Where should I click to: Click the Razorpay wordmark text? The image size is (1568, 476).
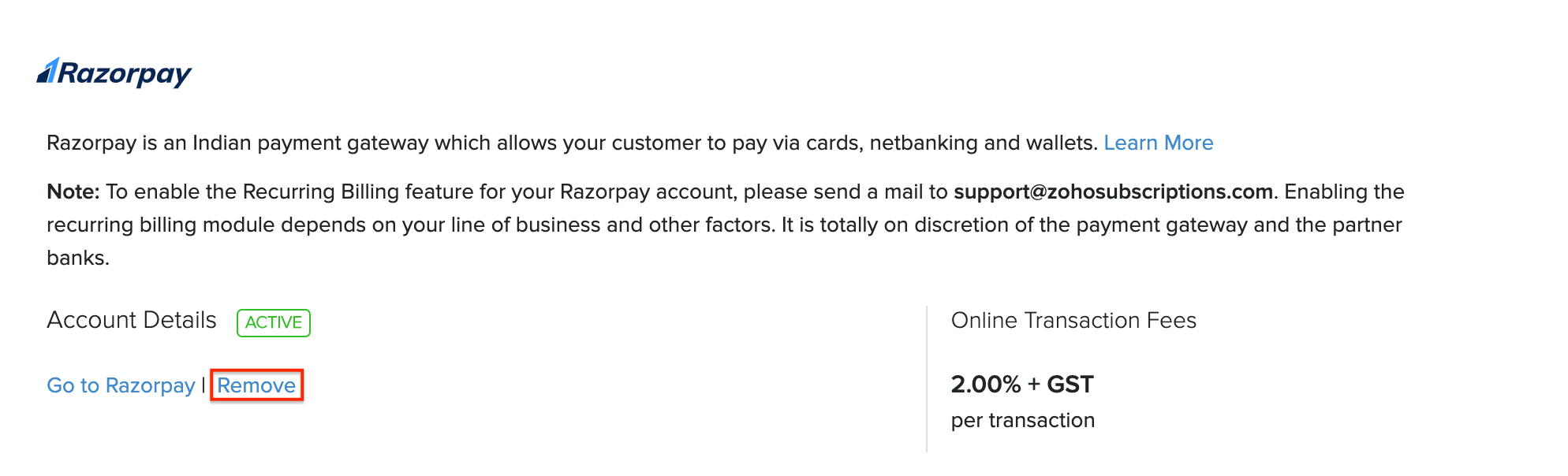[x=125, y=73]
